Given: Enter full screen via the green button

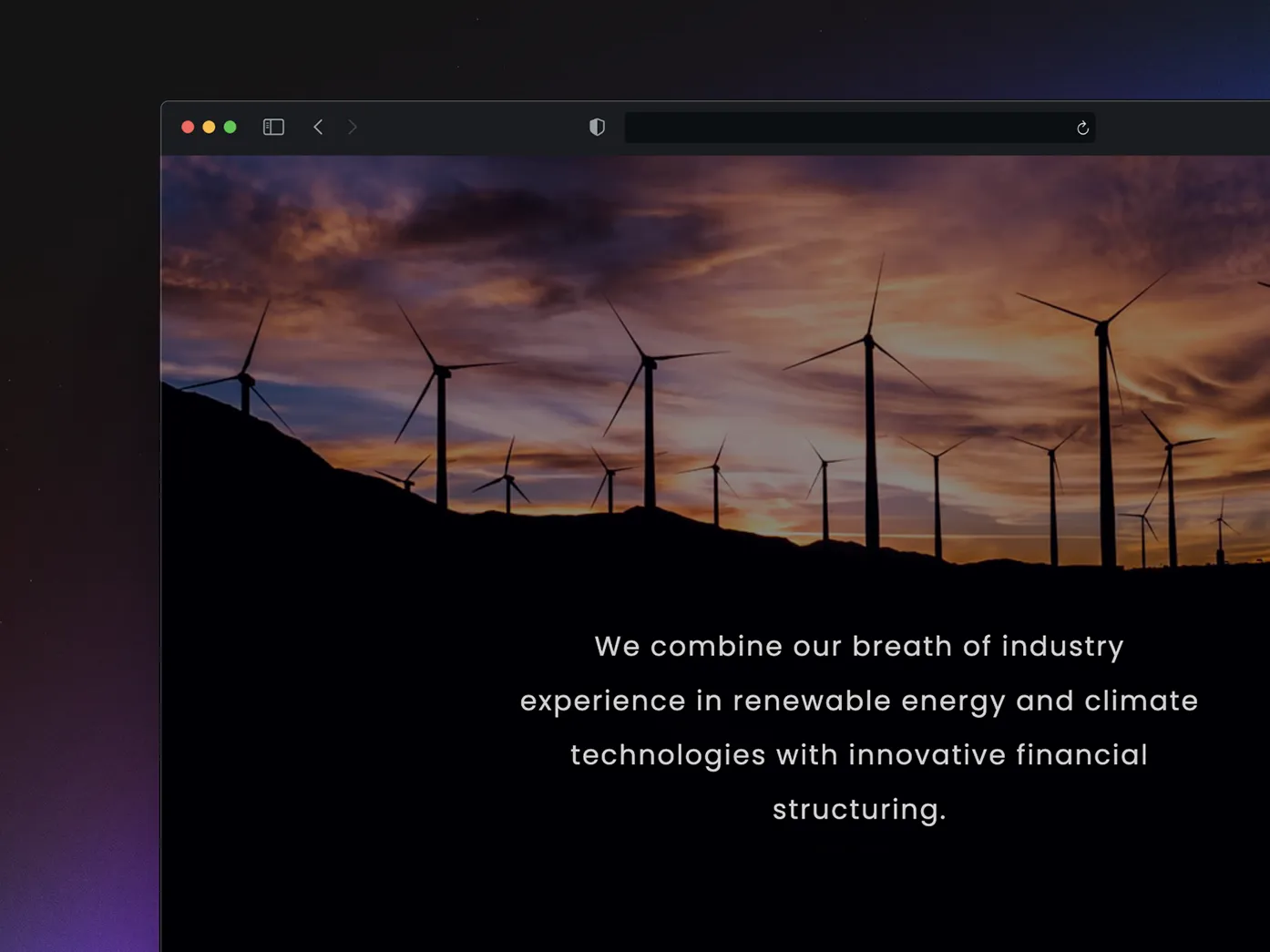Looking at the screenshot, I should [x=230, y=127].
